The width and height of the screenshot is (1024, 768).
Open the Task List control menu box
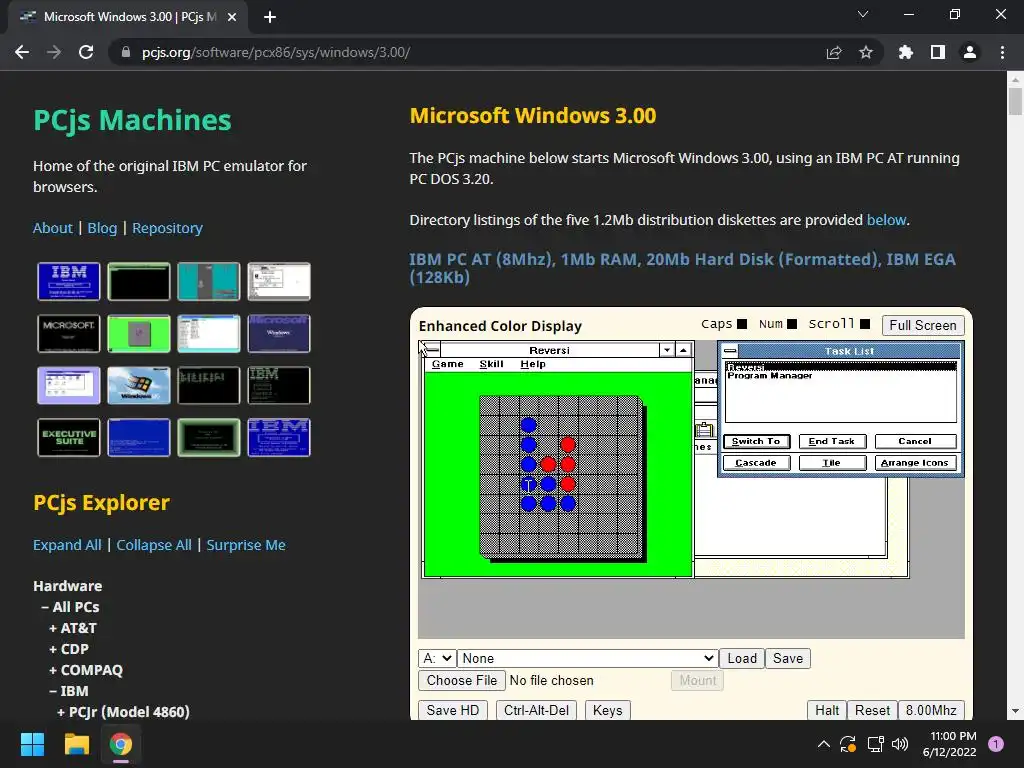730,351
